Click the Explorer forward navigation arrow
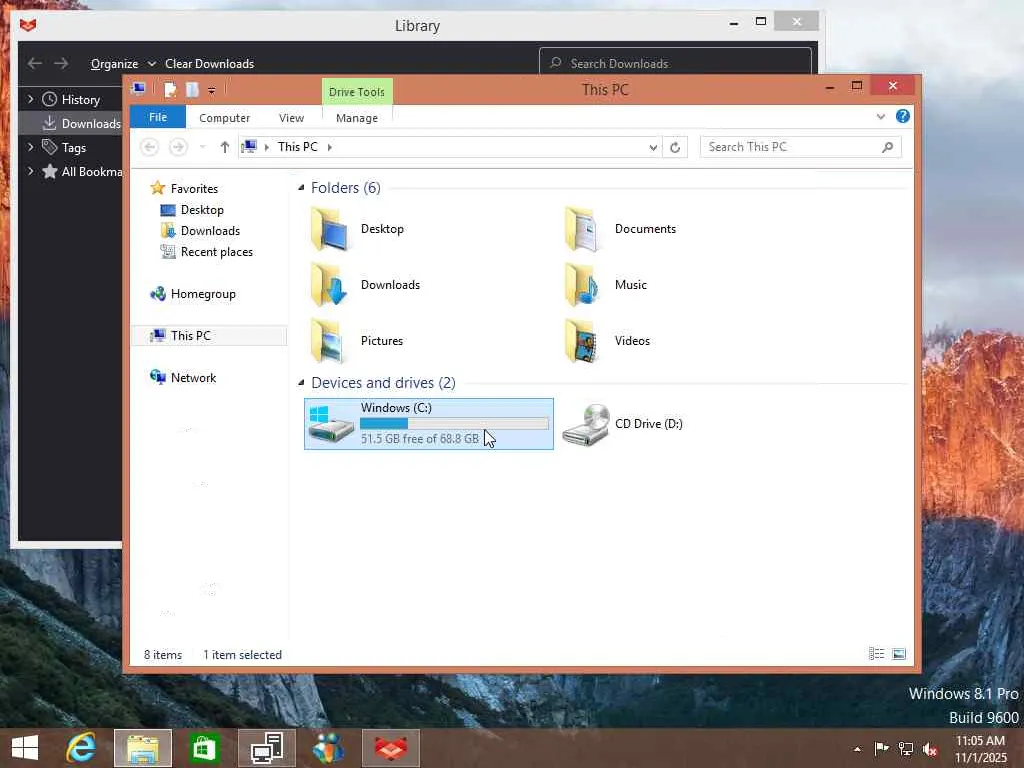The height and width of the screenshot is (768, 1024). (x=178, y=147)
